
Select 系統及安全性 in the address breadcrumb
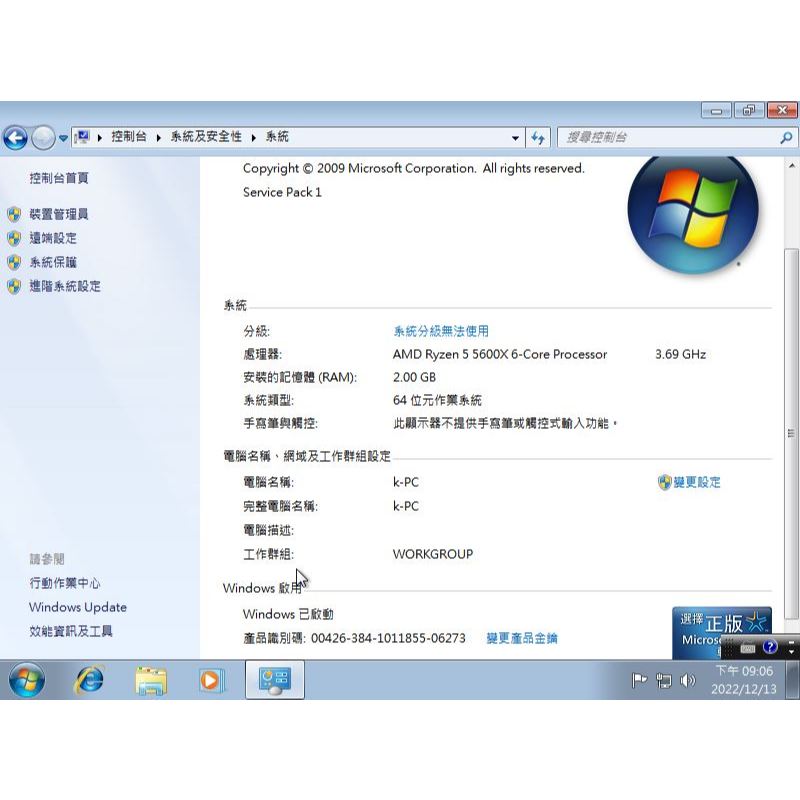point(206,137)
